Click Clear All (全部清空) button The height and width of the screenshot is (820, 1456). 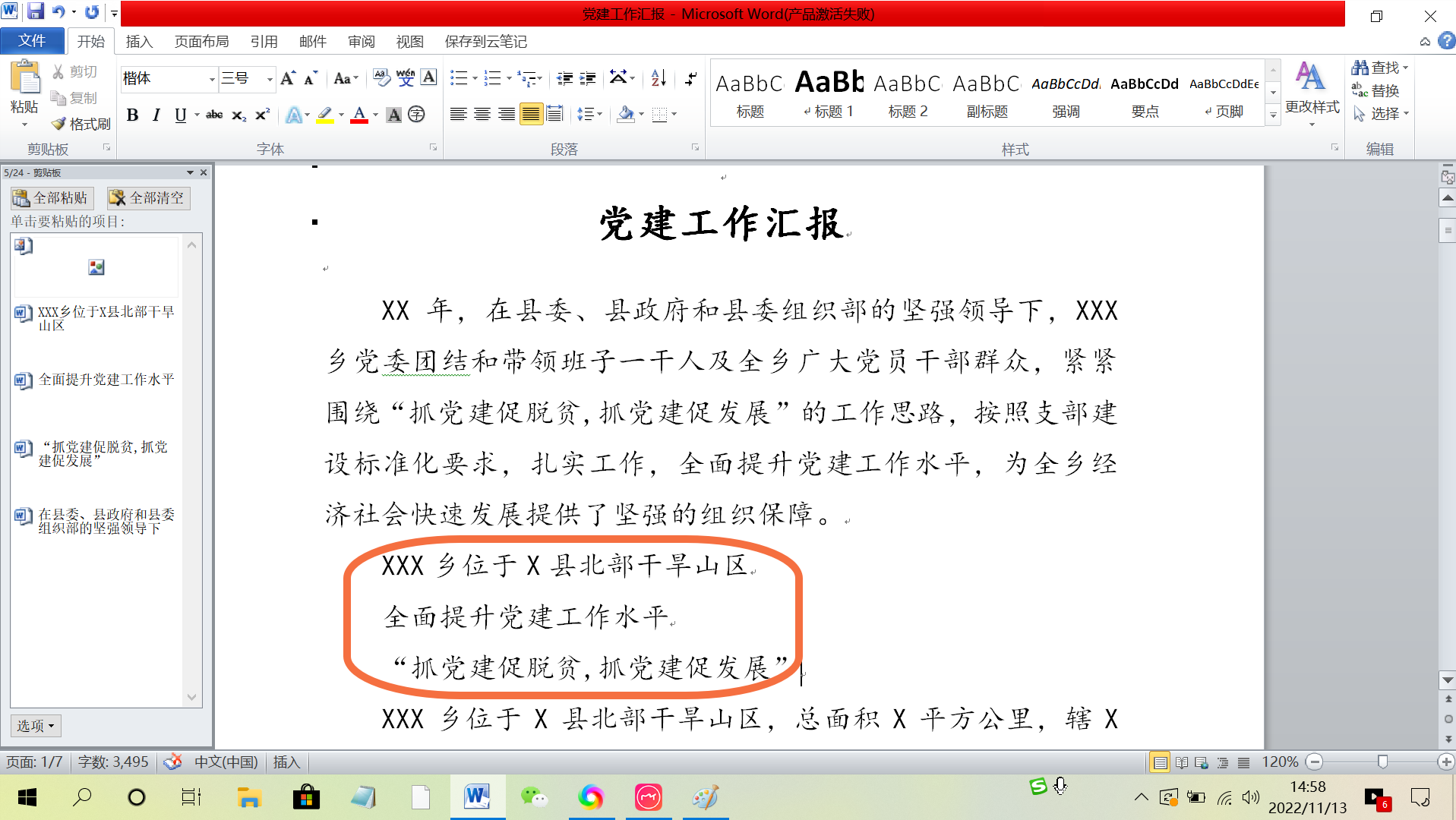coord(148,198)
